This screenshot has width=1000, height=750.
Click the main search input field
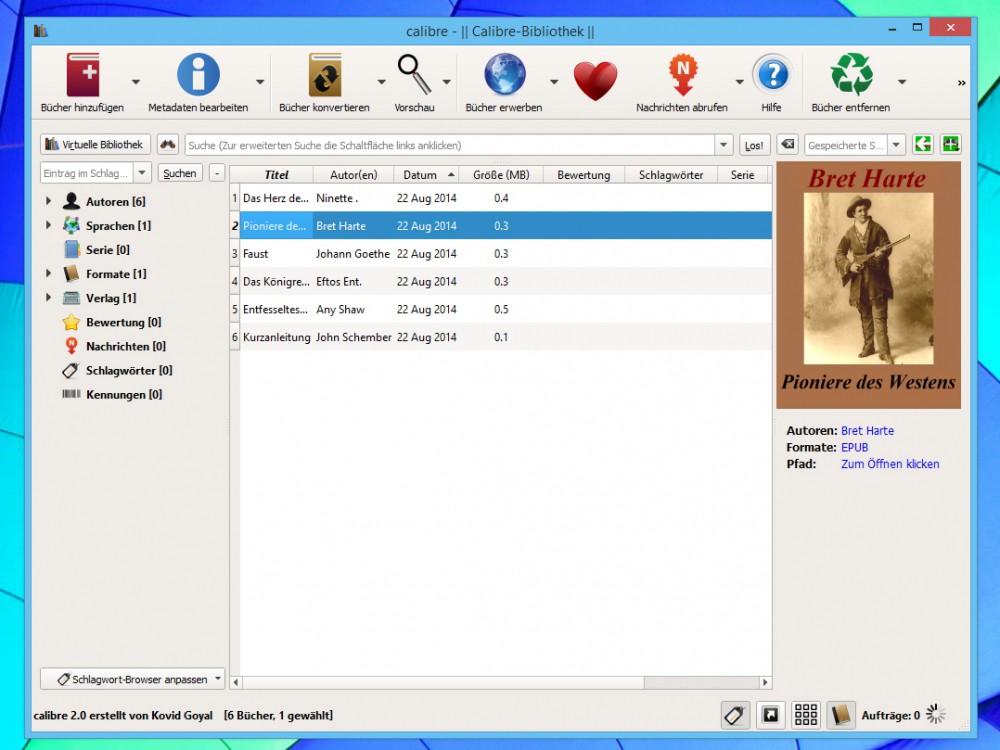click(x=450, y=146)
